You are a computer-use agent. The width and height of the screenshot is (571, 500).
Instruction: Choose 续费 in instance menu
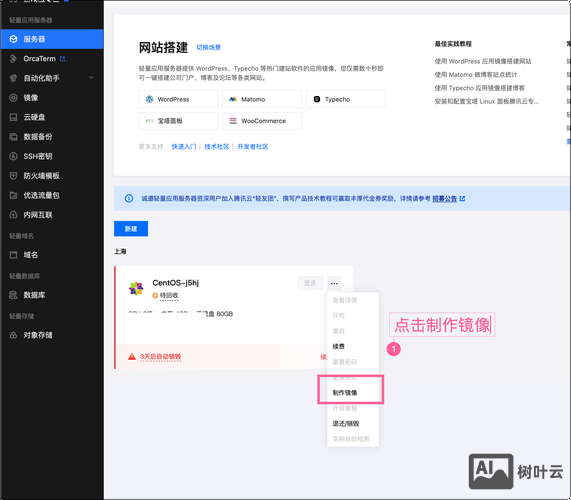coord(338,346)
